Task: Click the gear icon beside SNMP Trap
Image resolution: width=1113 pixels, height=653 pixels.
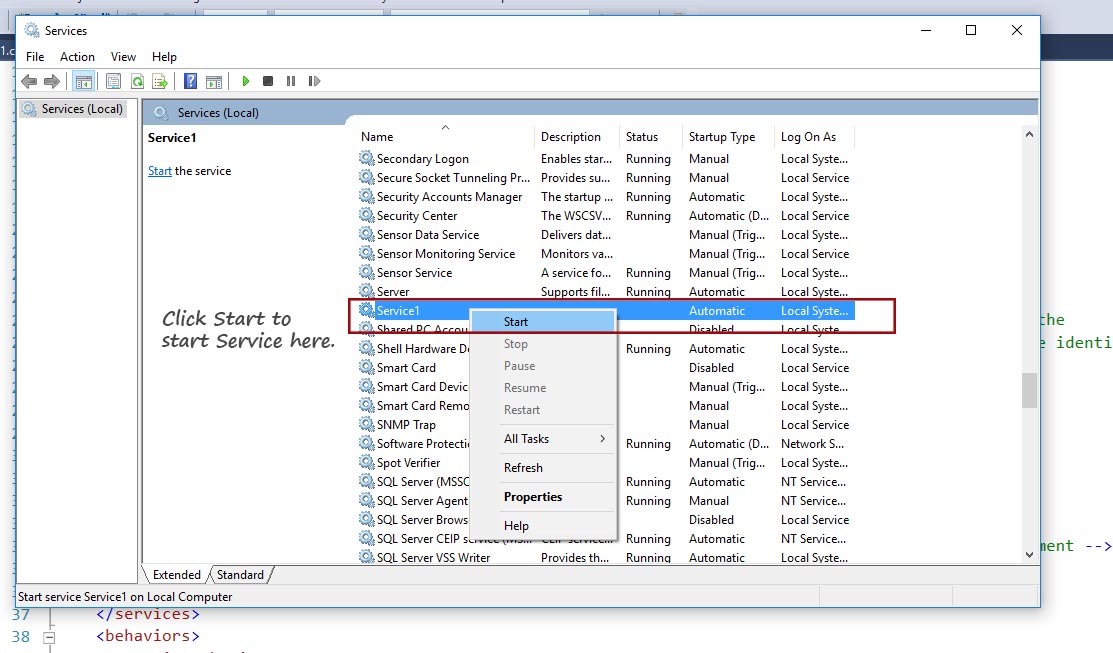Action: point(366,424)
